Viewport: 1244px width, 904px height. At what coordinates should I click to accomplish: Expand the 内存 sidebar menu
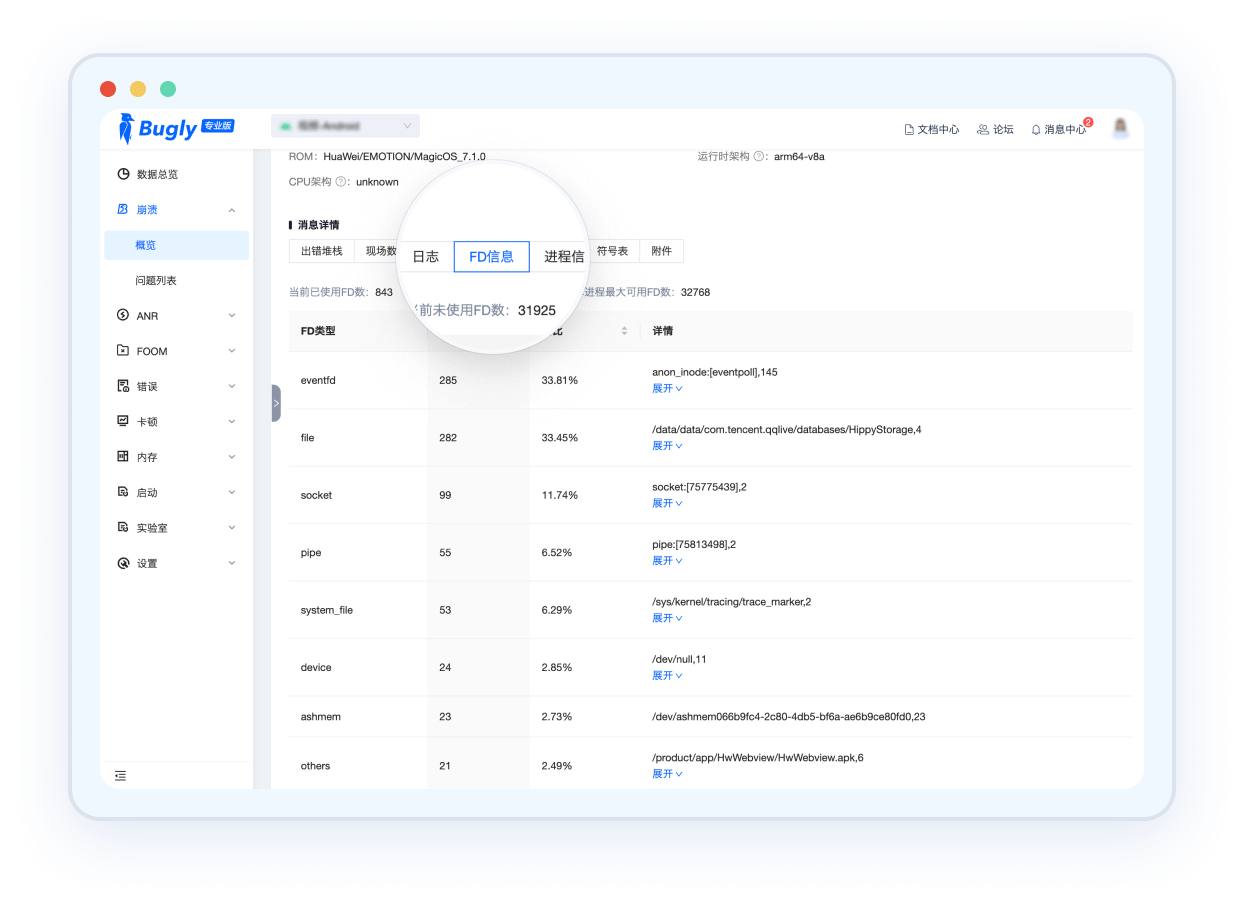(x=232, y=457)
